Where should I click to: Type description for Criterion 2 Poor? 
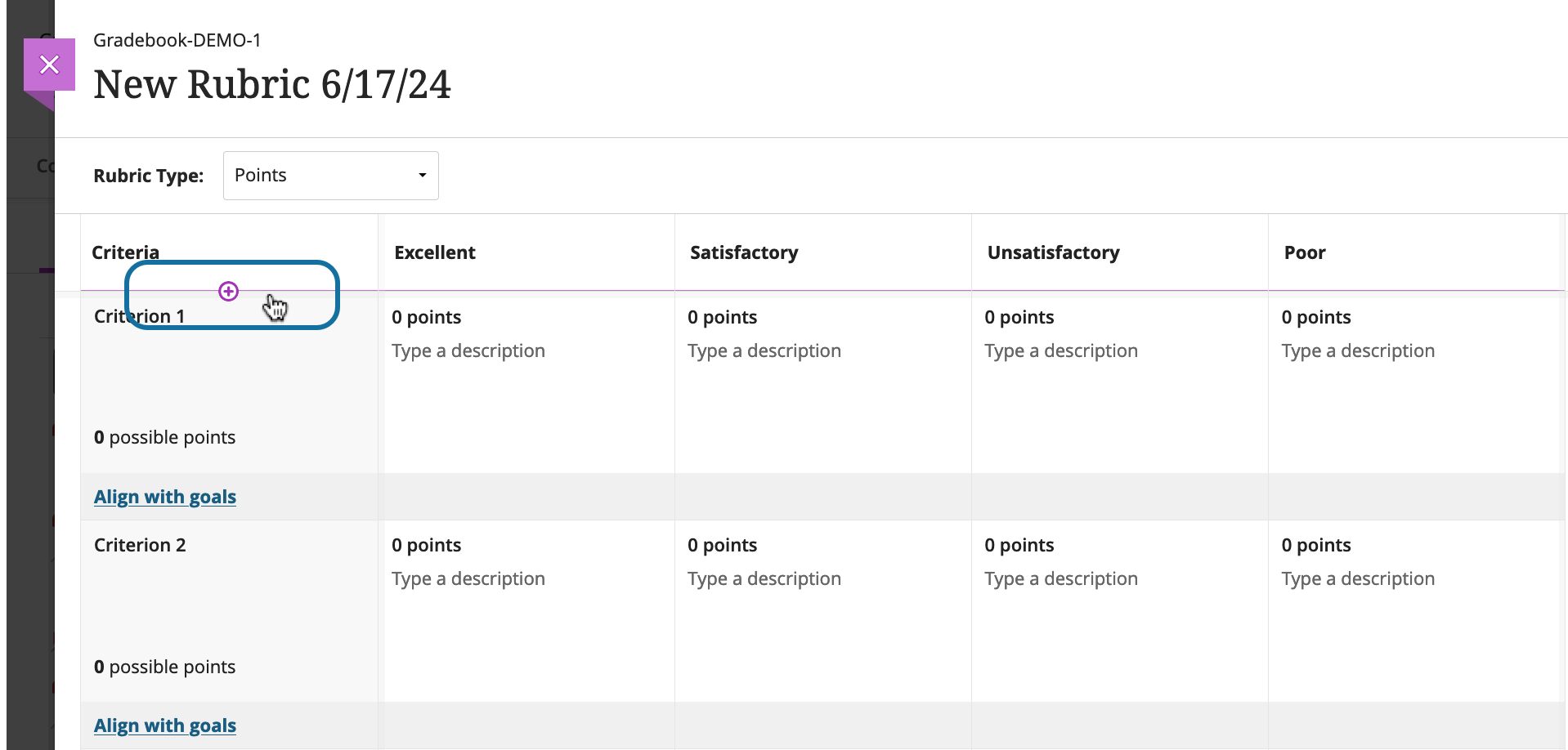coord(1357,578)
